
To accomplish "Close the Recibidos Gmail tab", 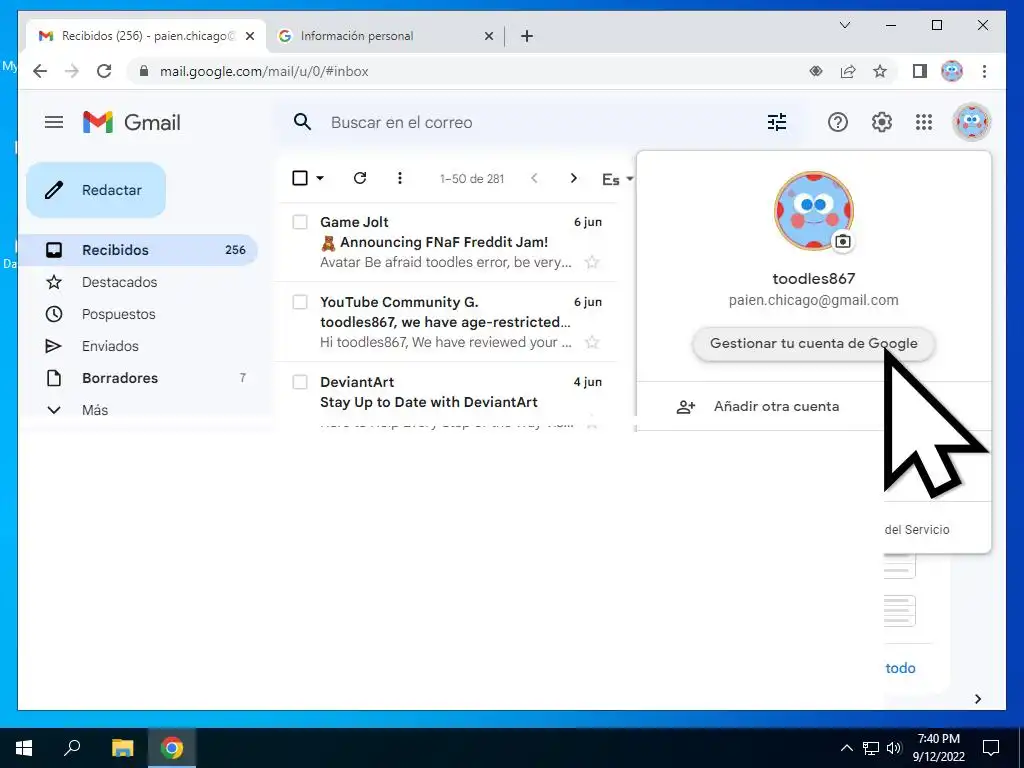I will 249,37.
